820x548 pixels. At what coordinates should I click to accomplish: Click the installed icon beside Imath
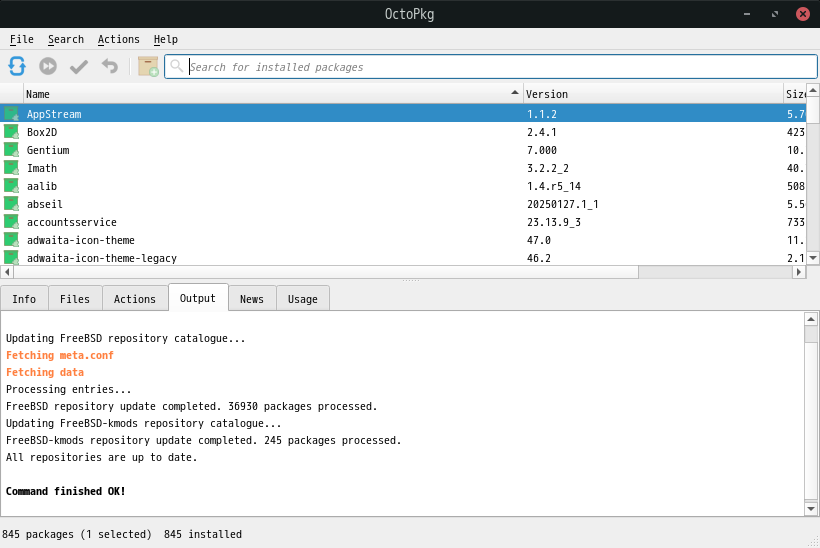coord(12,168)
